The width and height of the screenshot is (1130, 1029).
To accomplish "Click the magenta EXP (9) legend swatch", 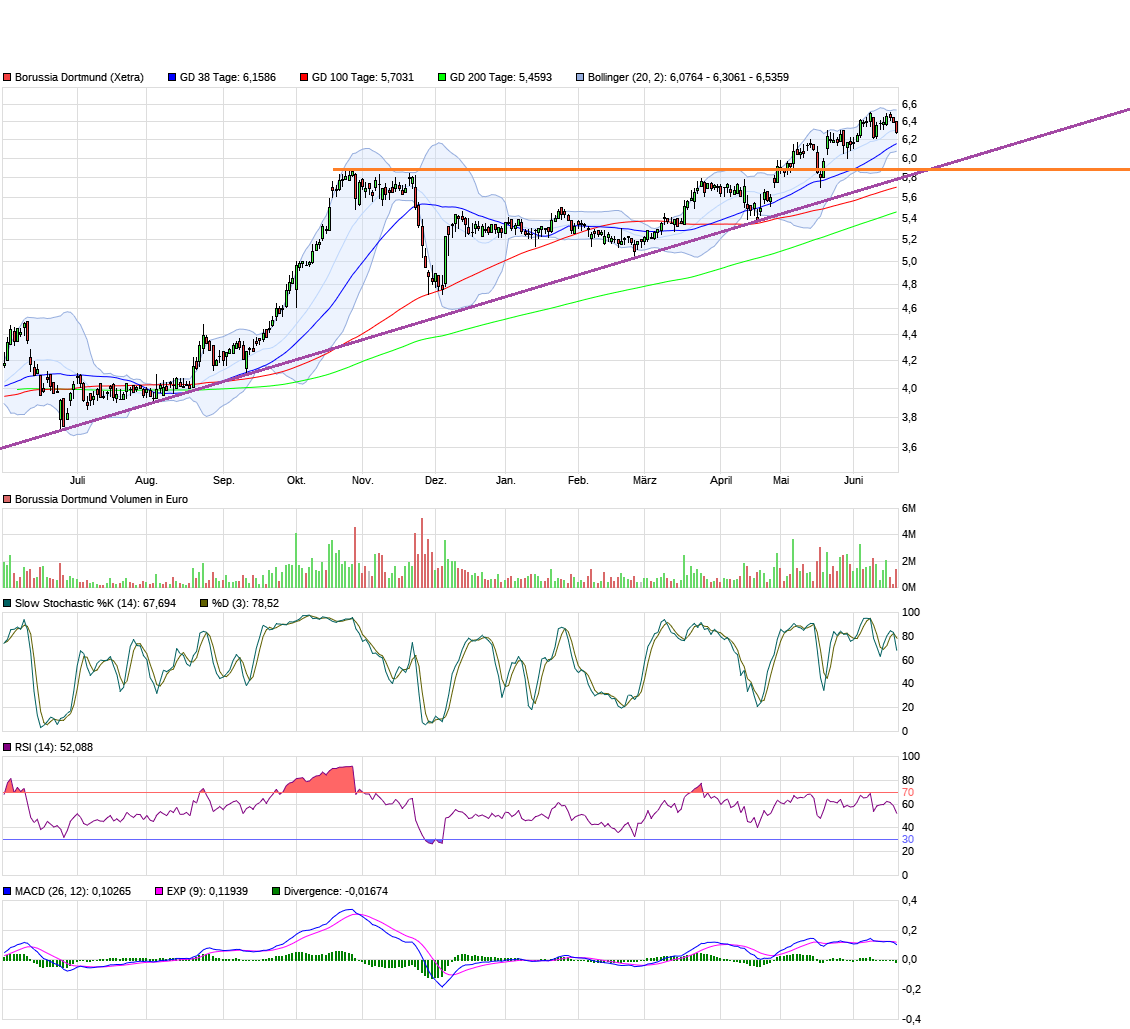I will (159, 891).
